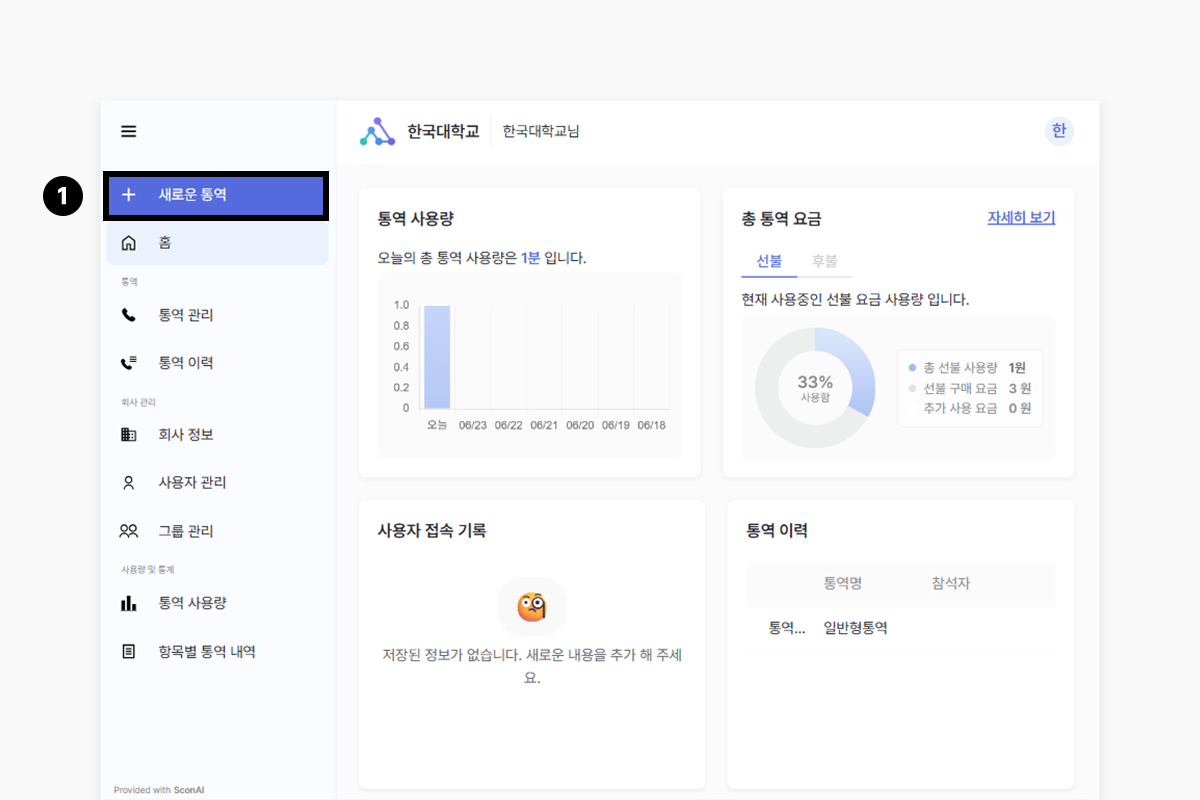Click the 오늘 bar in usage chart
The image size is (1200, 800).
point(437,357)
